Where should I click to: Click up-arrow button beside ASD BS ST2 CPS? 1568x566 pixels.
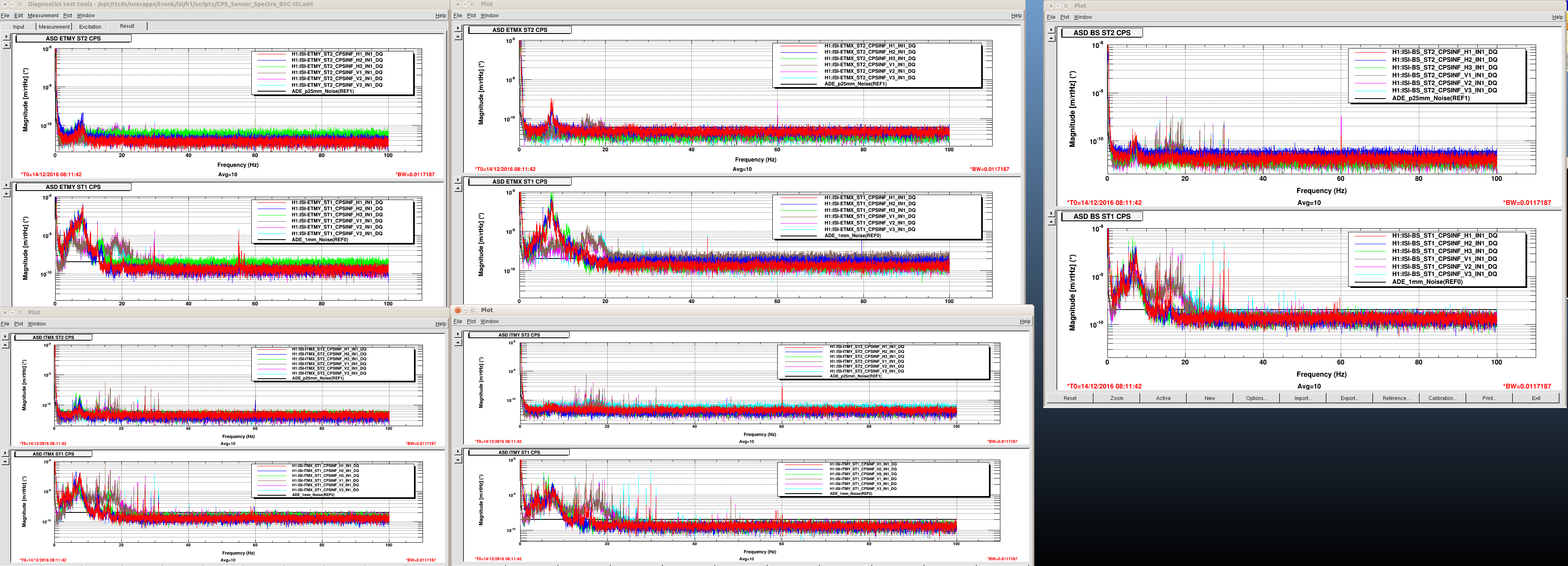(x=1052, y=38)
